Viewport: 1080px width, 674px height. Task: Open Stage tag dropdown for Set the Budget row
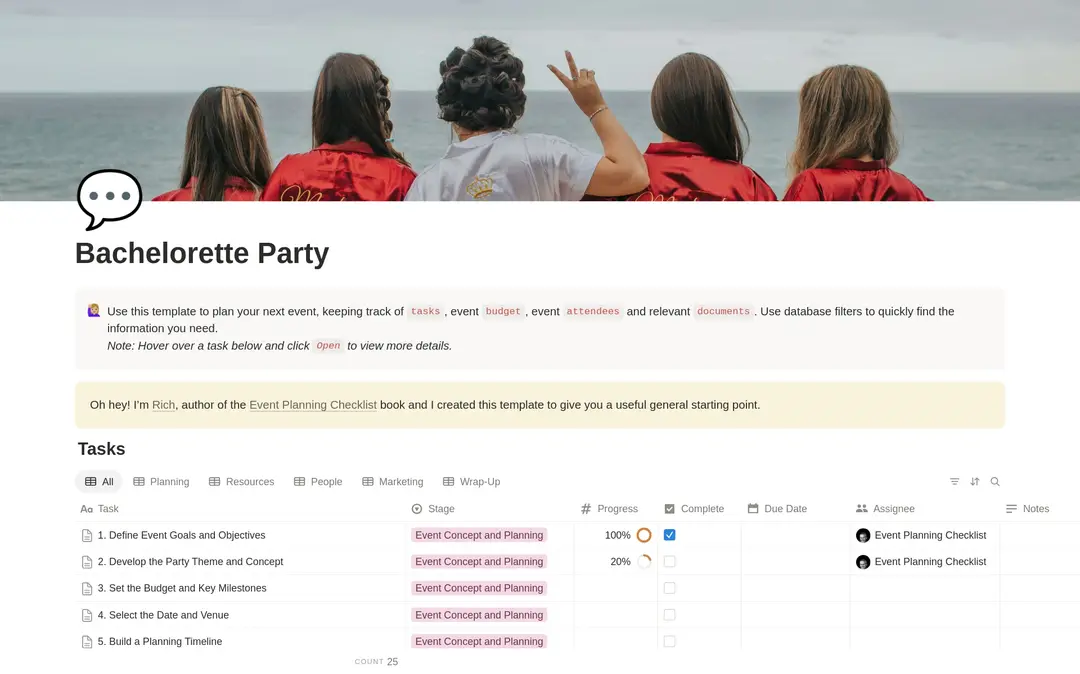(x=479, y=588)
